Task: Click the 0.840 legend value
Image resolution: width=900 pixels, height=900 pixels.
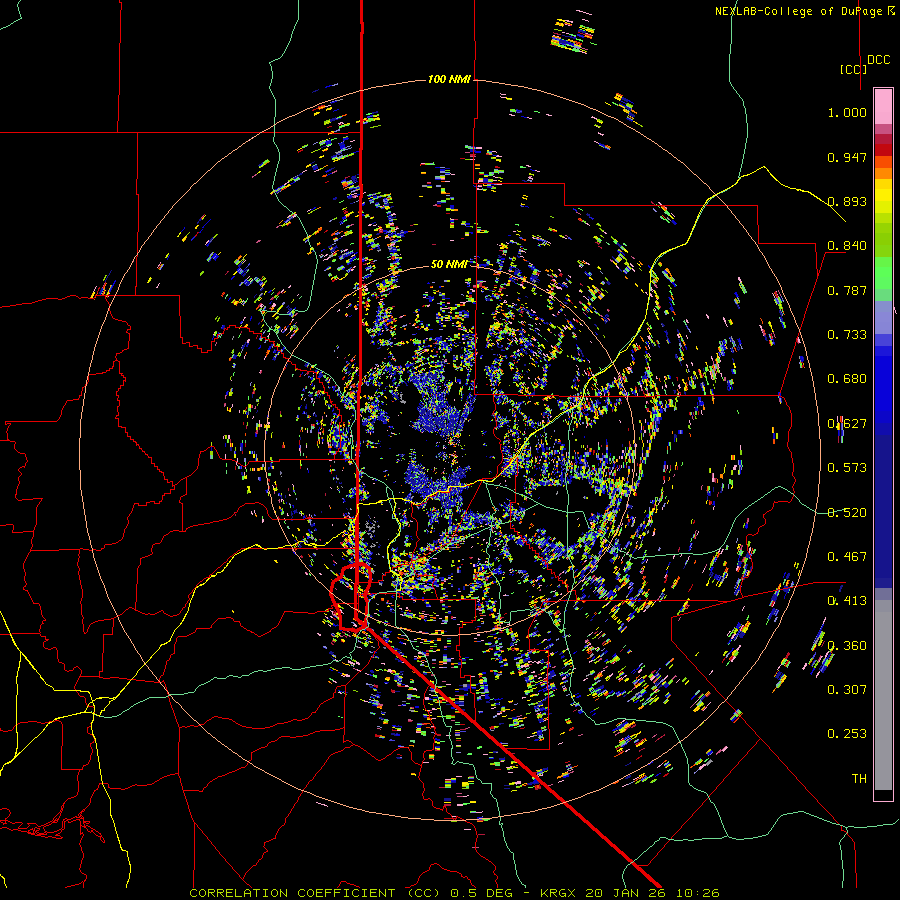Action: click(x=847, y=246)
